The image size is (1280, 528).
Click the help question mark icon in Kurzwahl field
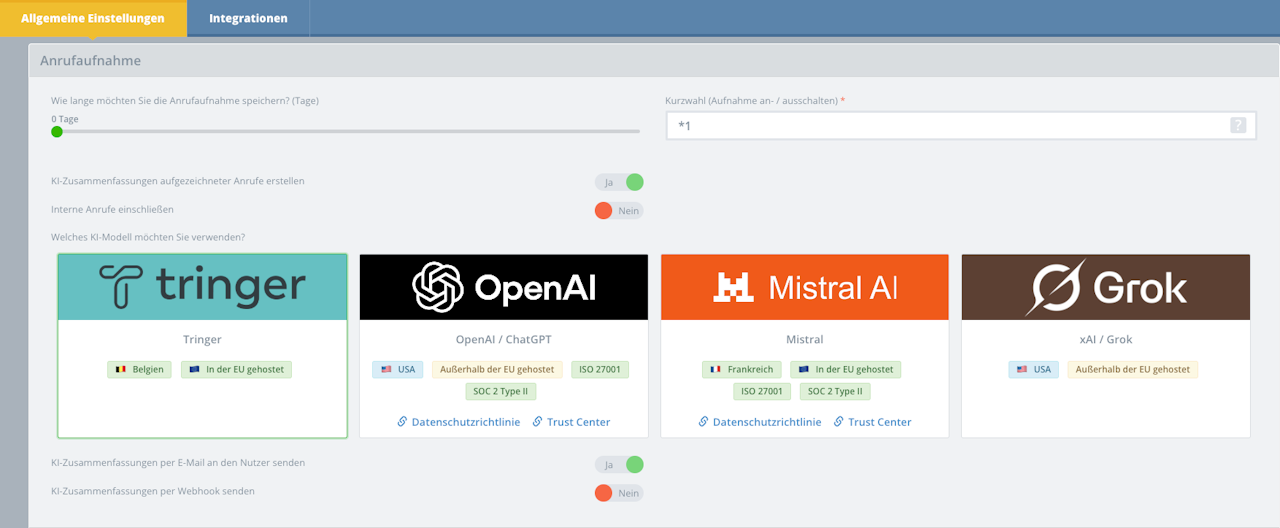1238,125
